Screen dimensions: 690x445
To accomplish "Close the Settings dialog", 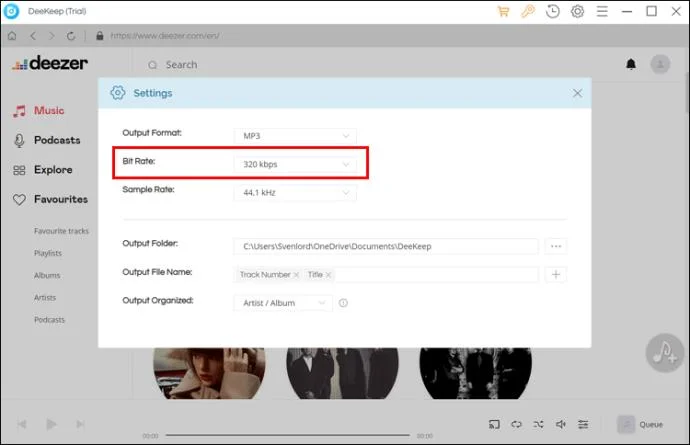I will click(x=577, y=93).
